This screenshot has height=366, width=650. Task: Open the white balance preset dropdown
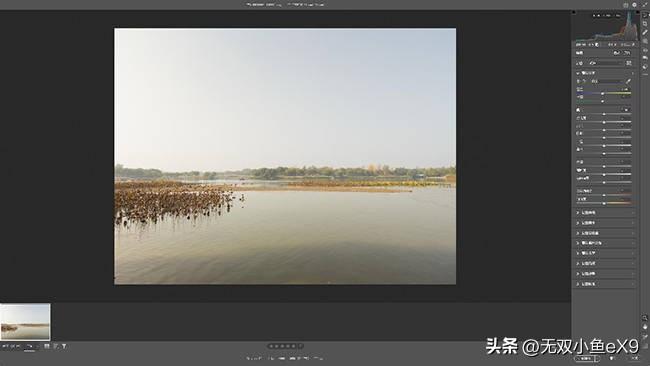(x=606, y=81)
